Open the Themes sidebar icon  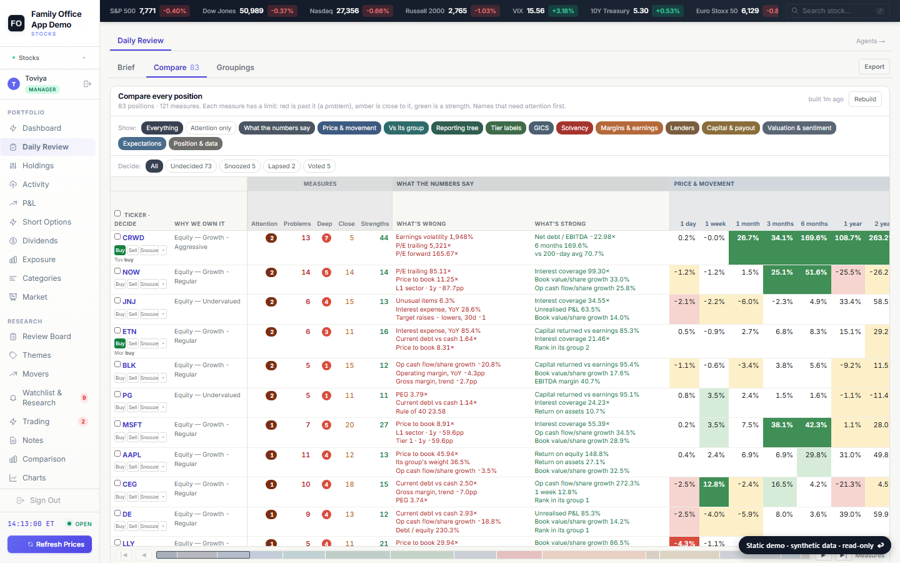[13, 355]
